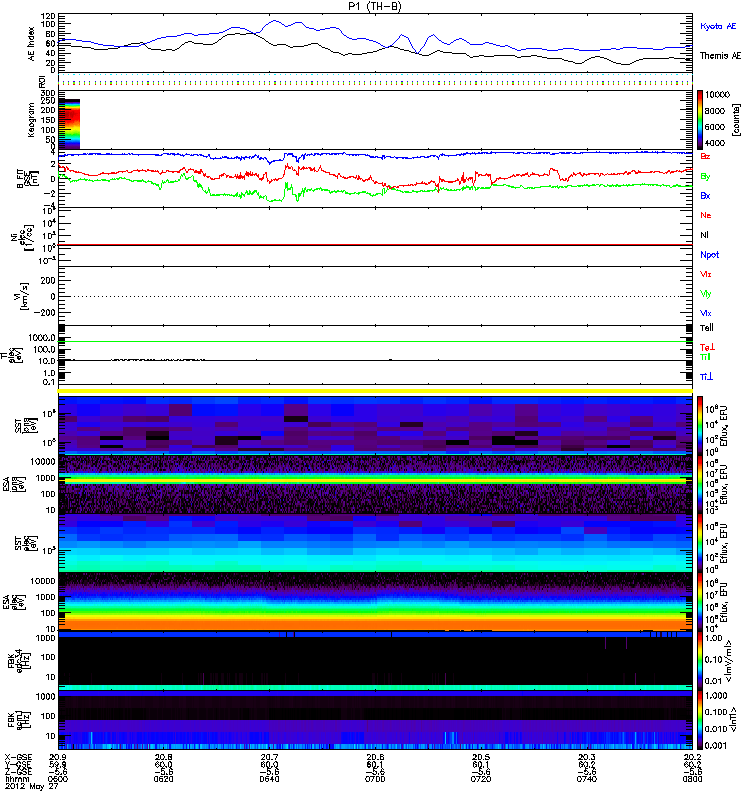Click the AE Index y-axis label
Viewport: 750px width, 800px height.
click(32, 44)
